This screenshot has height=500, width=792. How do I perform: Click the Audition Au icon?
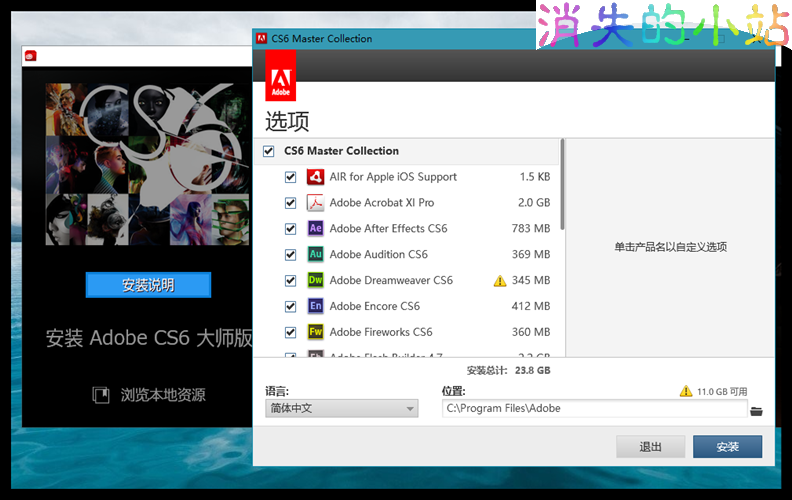coord(316,254)
